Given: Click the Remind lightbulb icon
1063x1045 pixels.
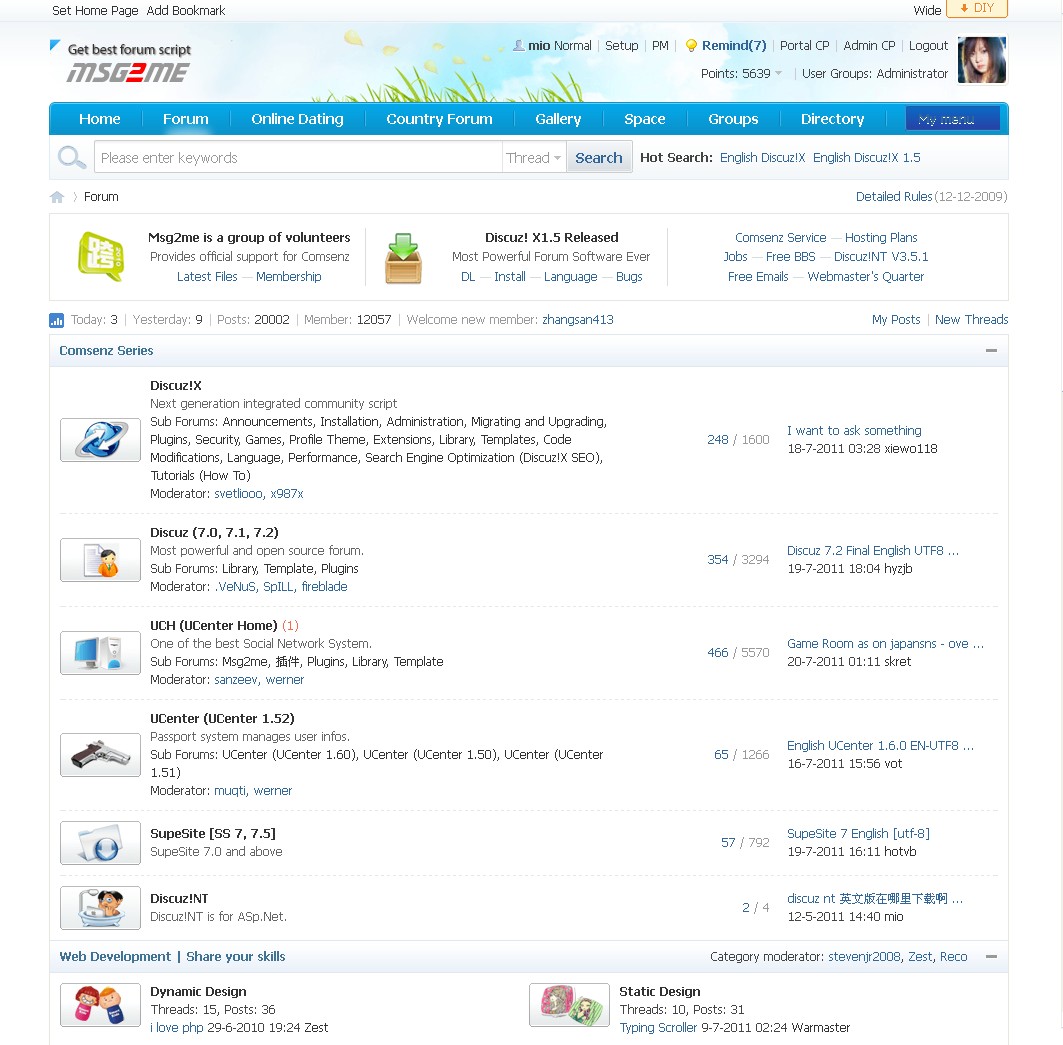Looking at the screenshot, I should tap(691, 45).
